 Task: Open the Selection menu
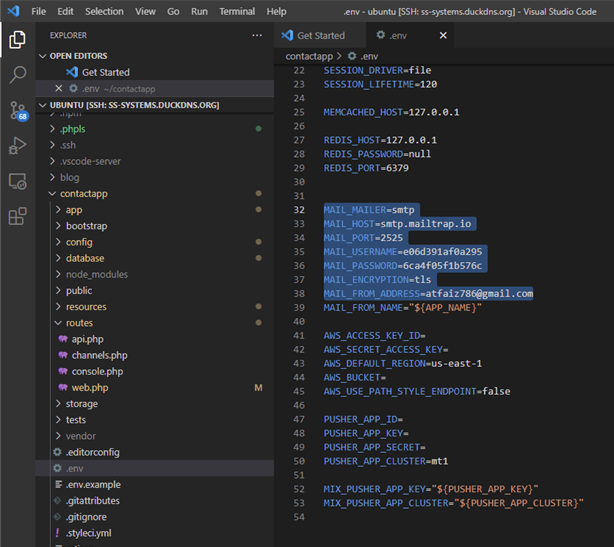click(x=104, y=11)
